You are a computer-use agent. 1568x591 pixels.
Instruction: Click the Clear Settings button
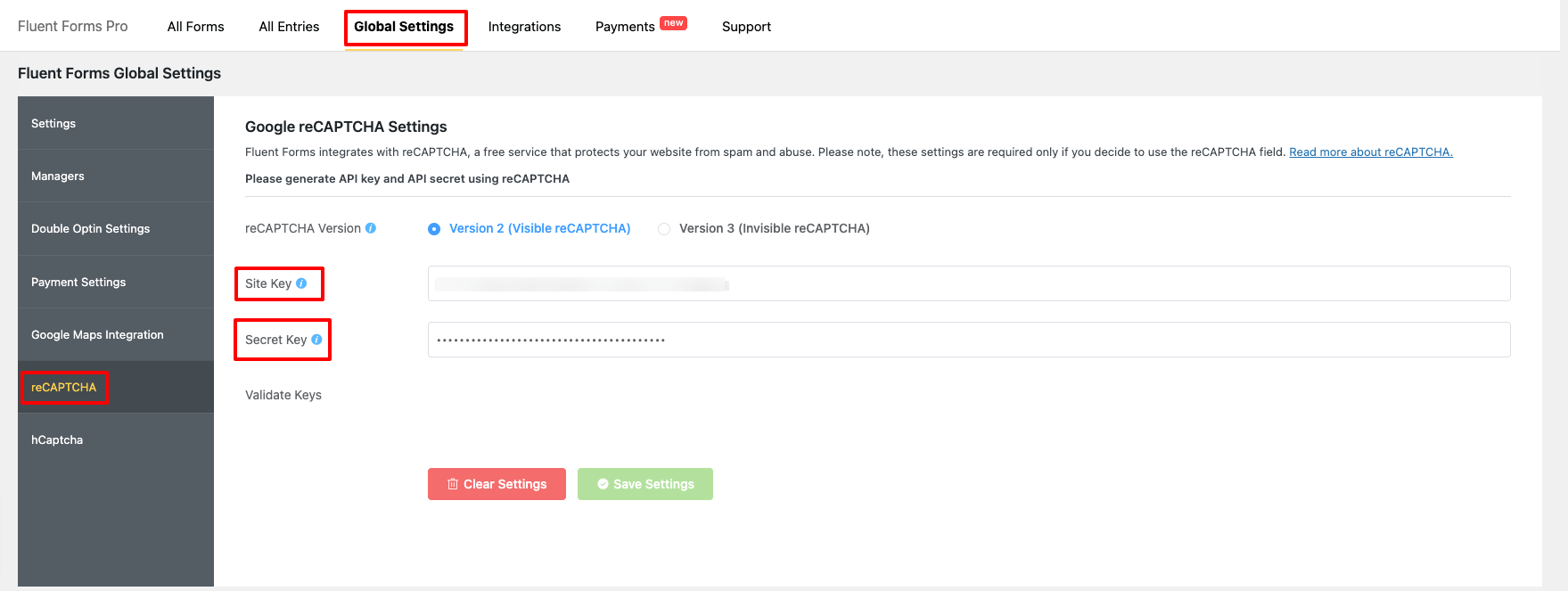pos(497,484)
